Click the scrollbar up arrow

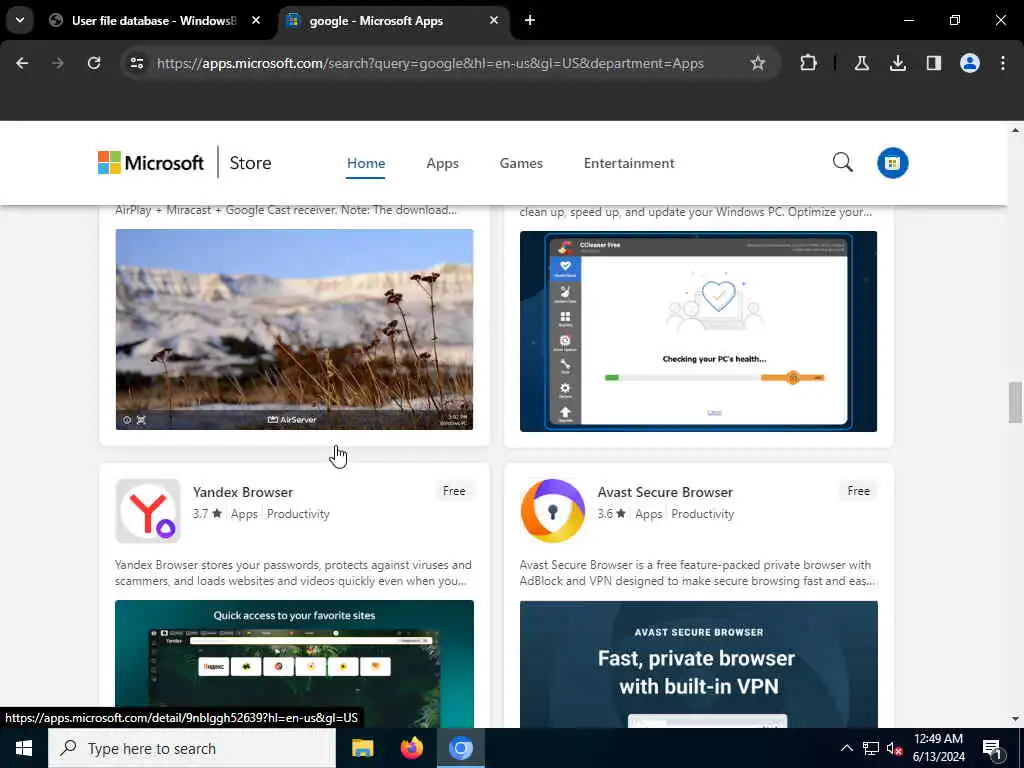pyautogui.click(x=1015, y=130)
